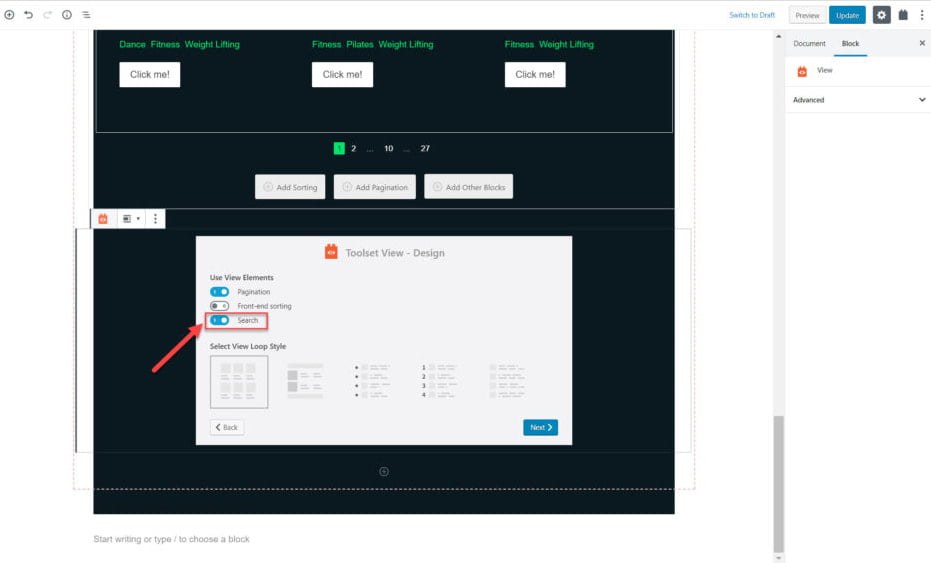This screenshot has height=563, width=931.
Task: Click the editor vertical scrollbar thumb
Action: 778,484
